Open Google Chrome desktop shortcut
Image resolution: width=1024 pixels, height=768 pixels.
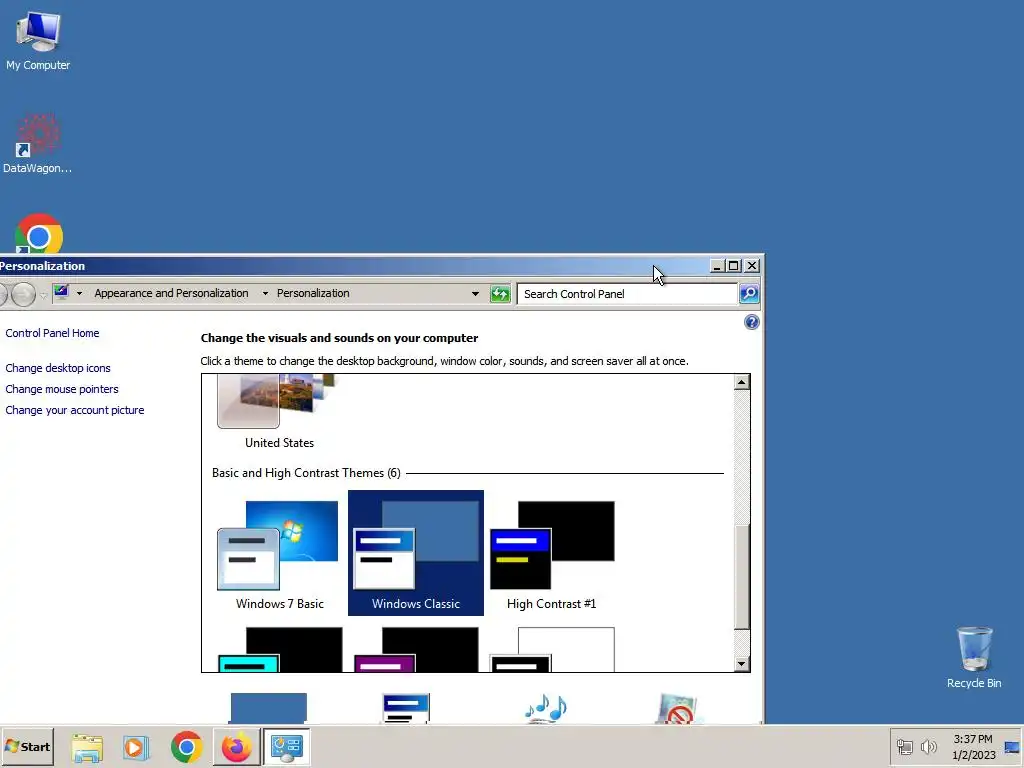click(39, 234)
